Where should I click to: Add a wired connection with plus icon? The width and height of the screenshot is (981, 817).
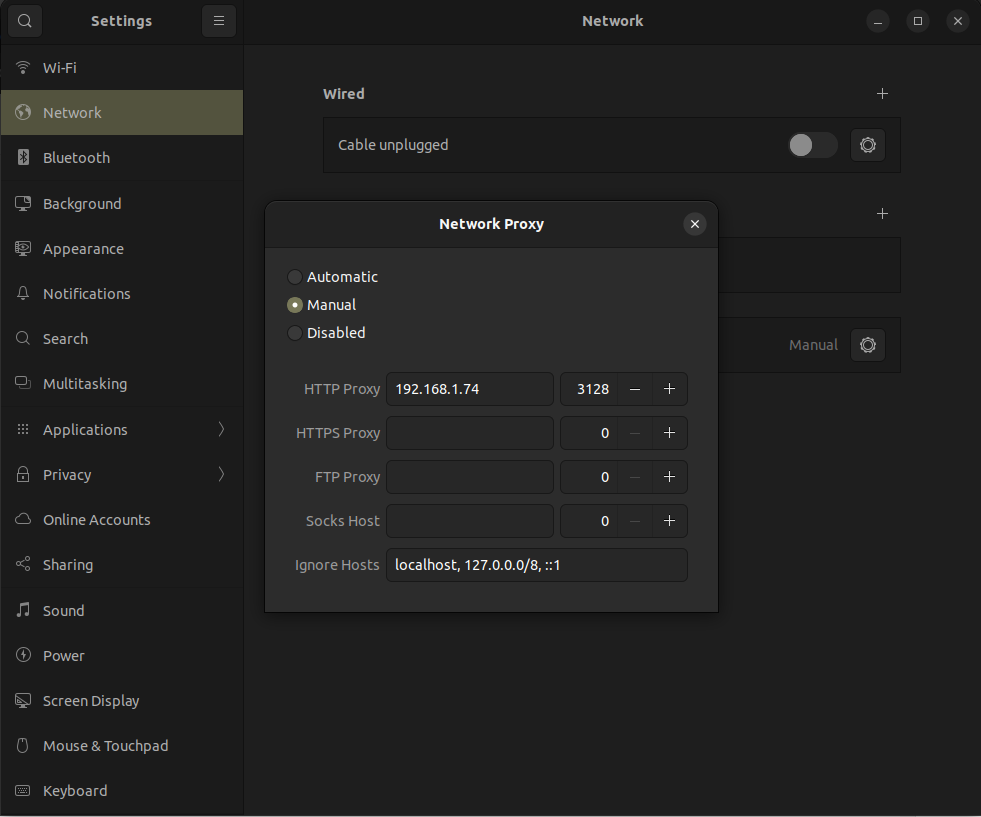(882, 94)
